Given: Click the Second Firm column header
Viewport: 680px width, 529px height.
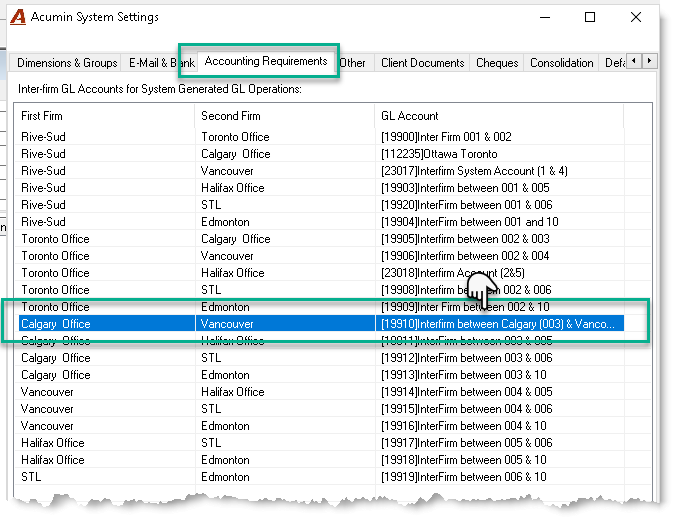Looking at the screenshot, I should point(285,116).
